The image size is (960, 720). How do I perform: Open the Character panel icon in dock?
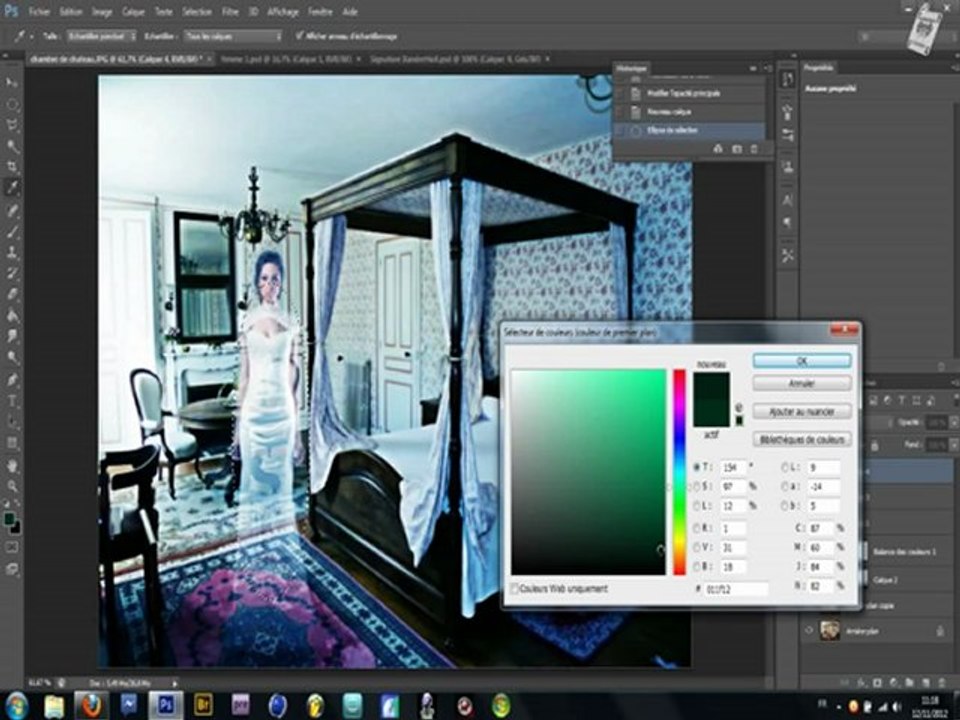pyautogui.click(x=787, y=200)
